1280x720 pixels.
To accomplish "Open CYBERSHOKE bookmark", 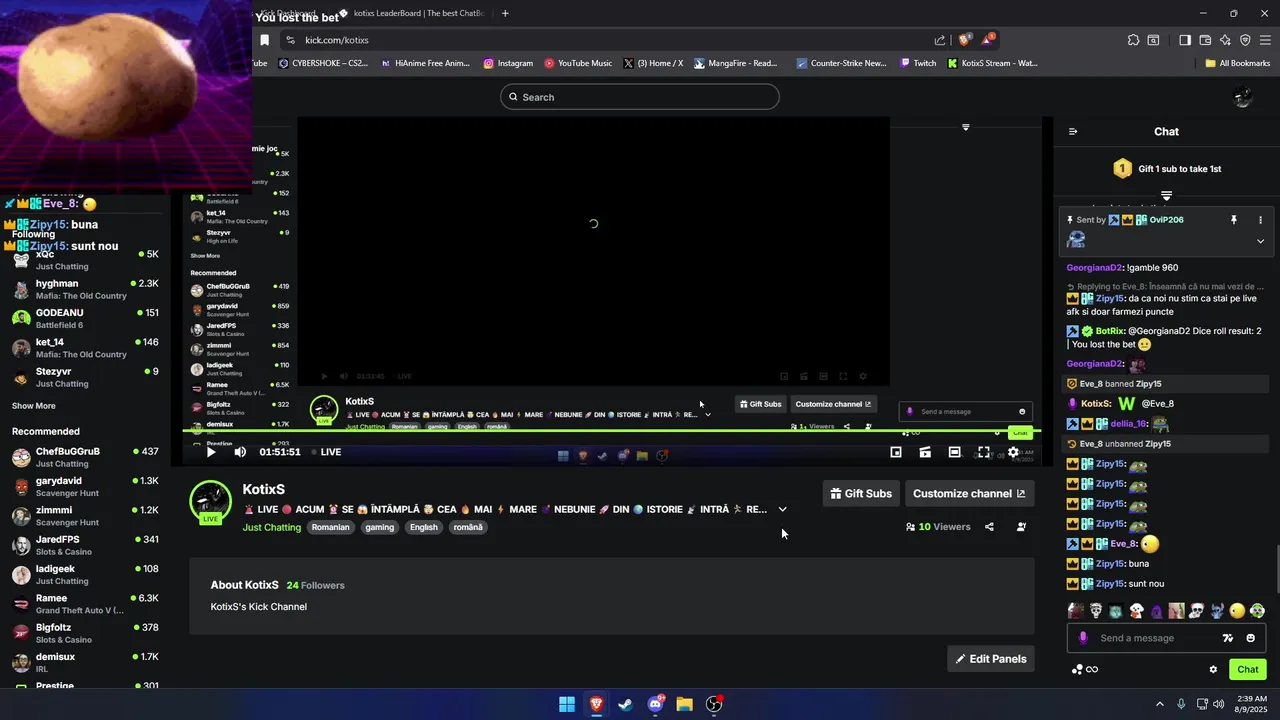I will pos(323,63).
